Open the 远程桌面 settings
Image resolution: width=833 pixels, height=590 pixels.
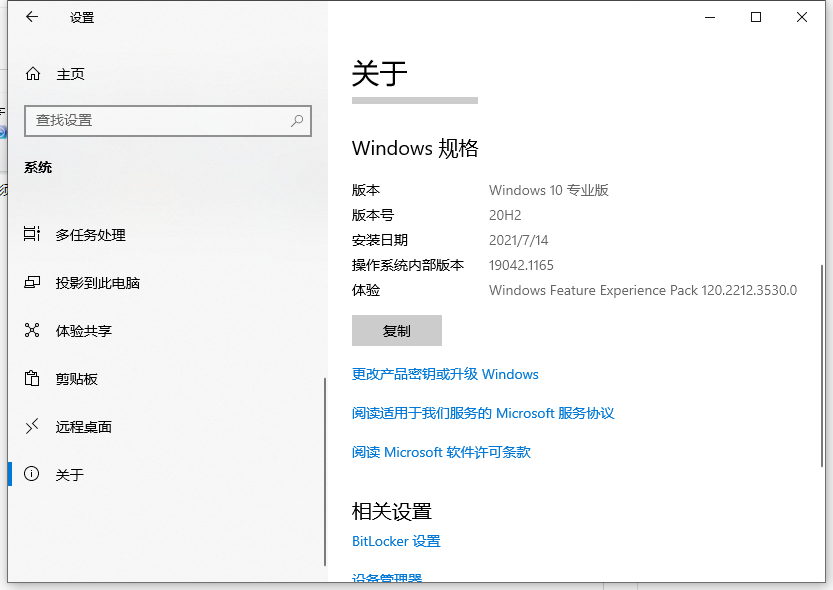pyautogui.click(x=83, y=427)
